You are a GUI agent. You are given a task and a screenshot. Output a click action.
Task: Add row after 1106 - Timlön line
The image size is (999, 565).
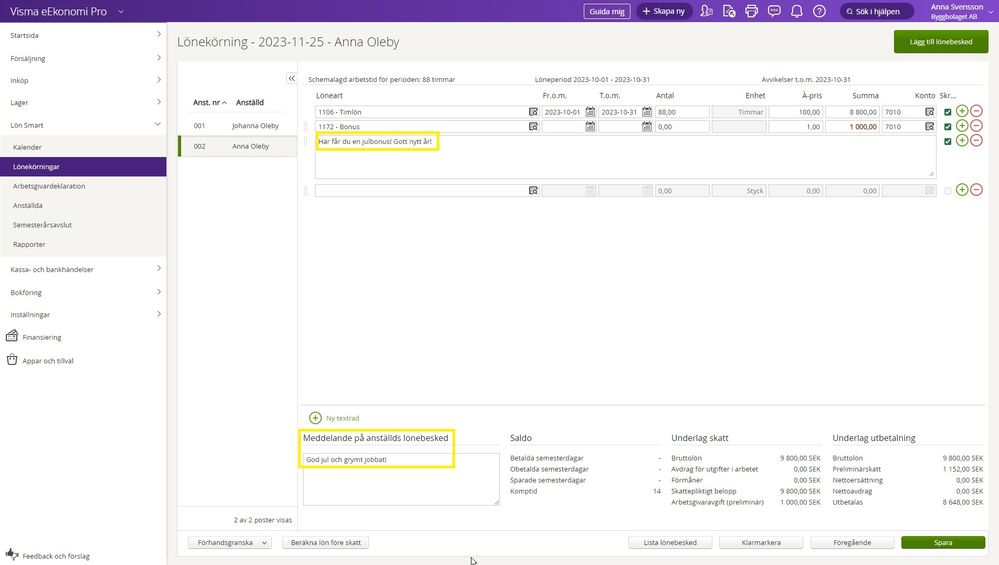point(961,112)
